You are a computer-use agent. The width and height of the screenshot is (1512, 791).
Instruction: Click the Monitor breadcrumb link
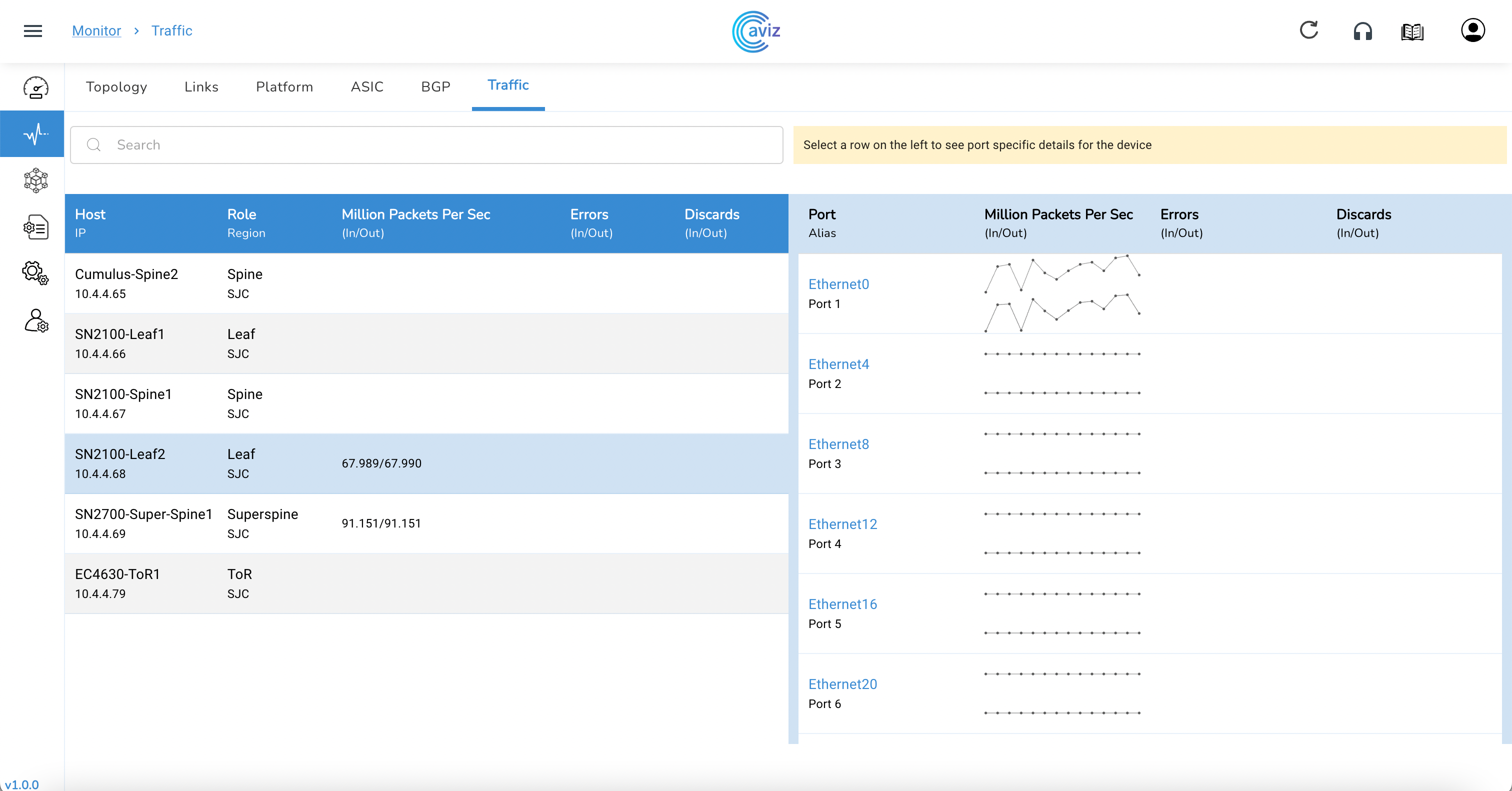(x=96, y=30)
